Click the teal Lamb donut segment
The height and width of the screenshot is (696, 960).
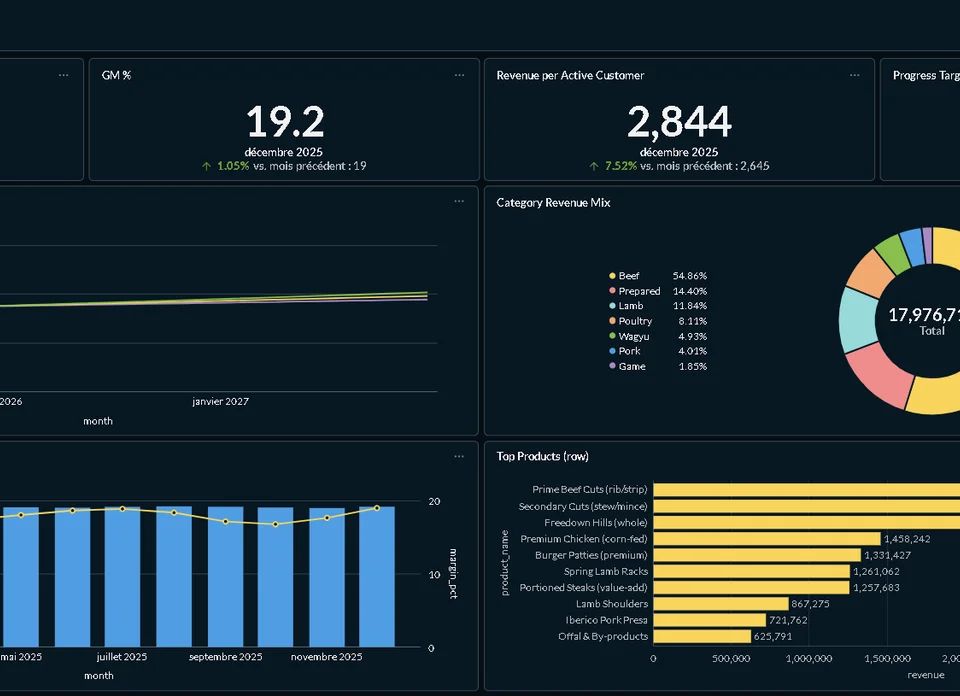point(857,320)
